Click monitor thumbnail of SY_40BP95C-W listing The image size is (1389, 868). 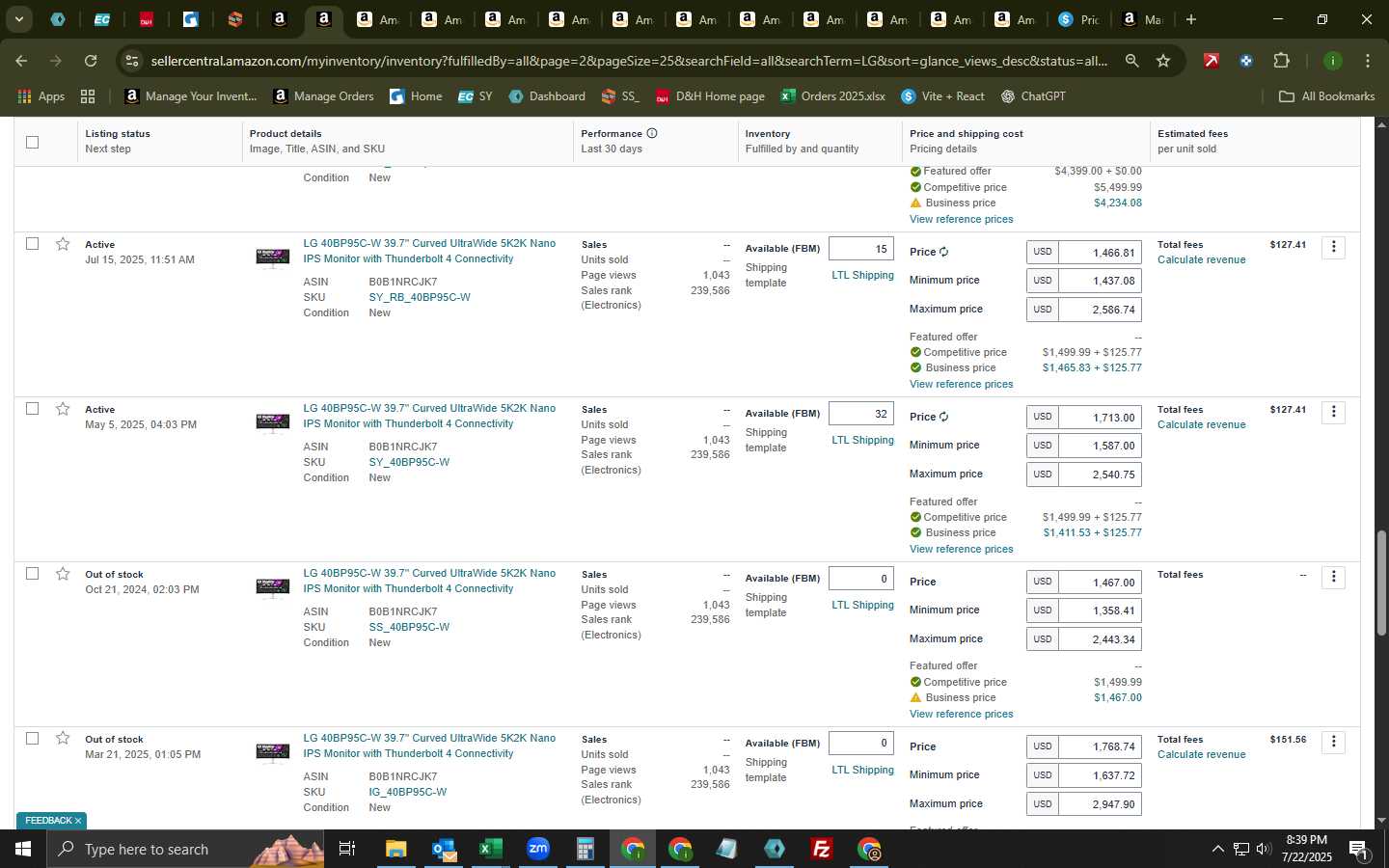point(272,422)
